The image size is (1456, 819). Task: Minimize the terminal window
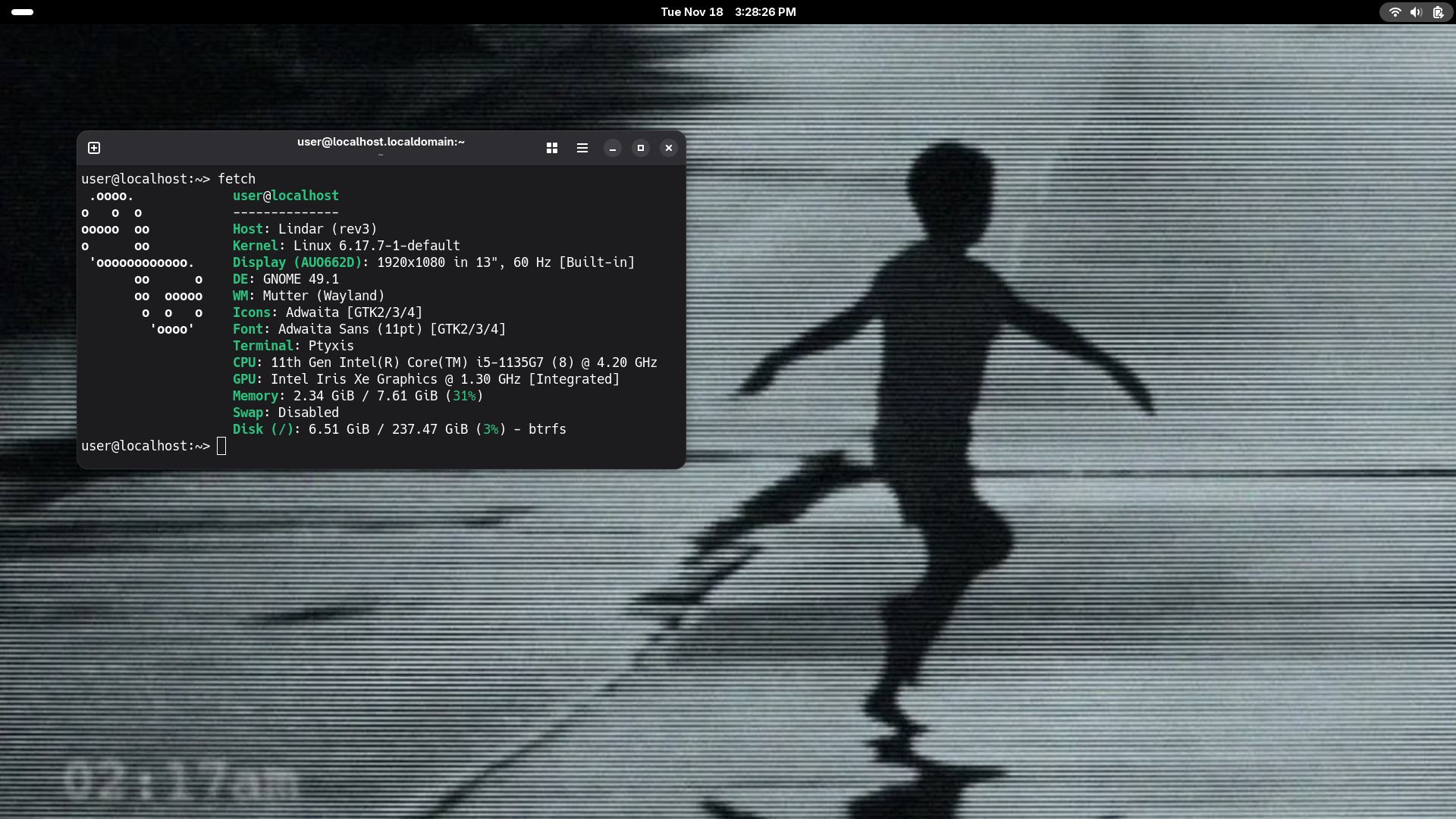tap(613, 148)
